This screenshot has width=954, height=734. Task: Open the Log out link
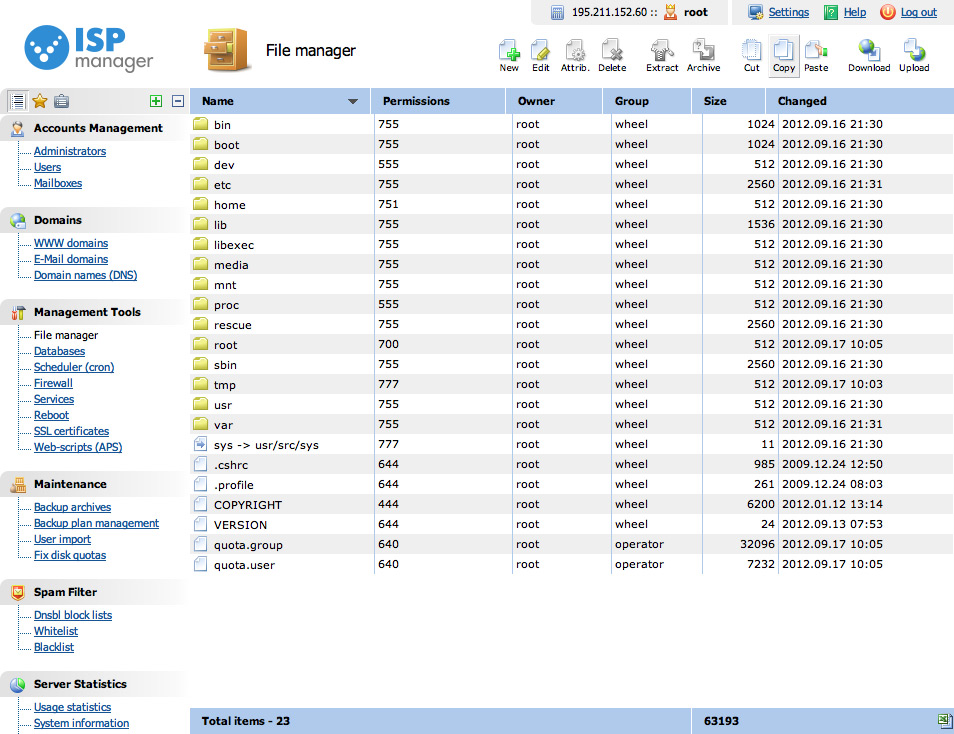pos(918,12)
